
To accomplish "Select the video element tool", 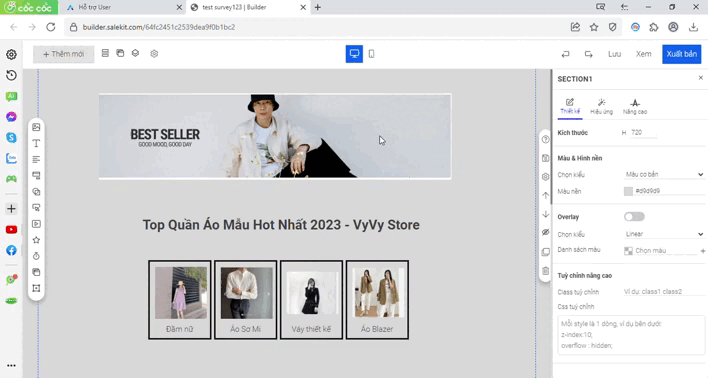I will click(x=36, y=224).
